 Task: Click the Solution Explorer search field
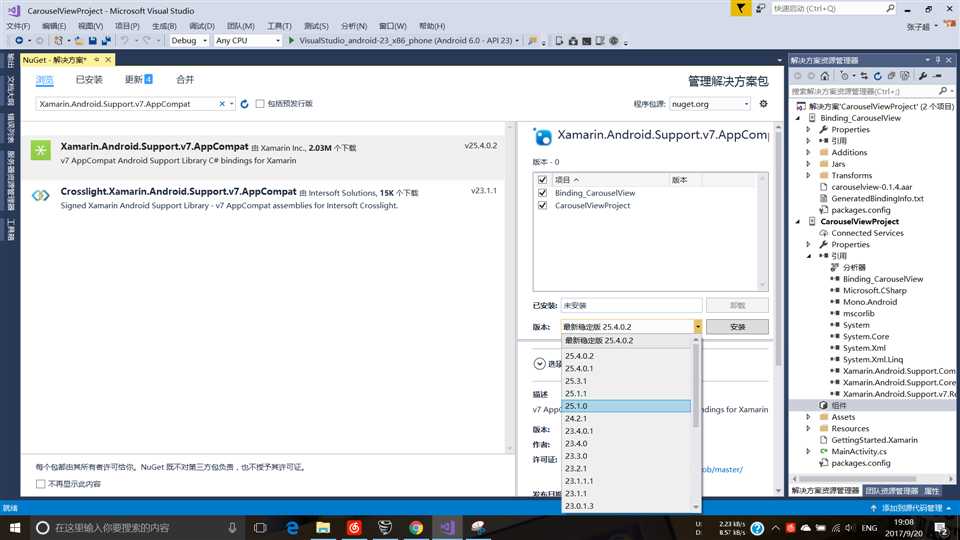(x=863, y=91)
